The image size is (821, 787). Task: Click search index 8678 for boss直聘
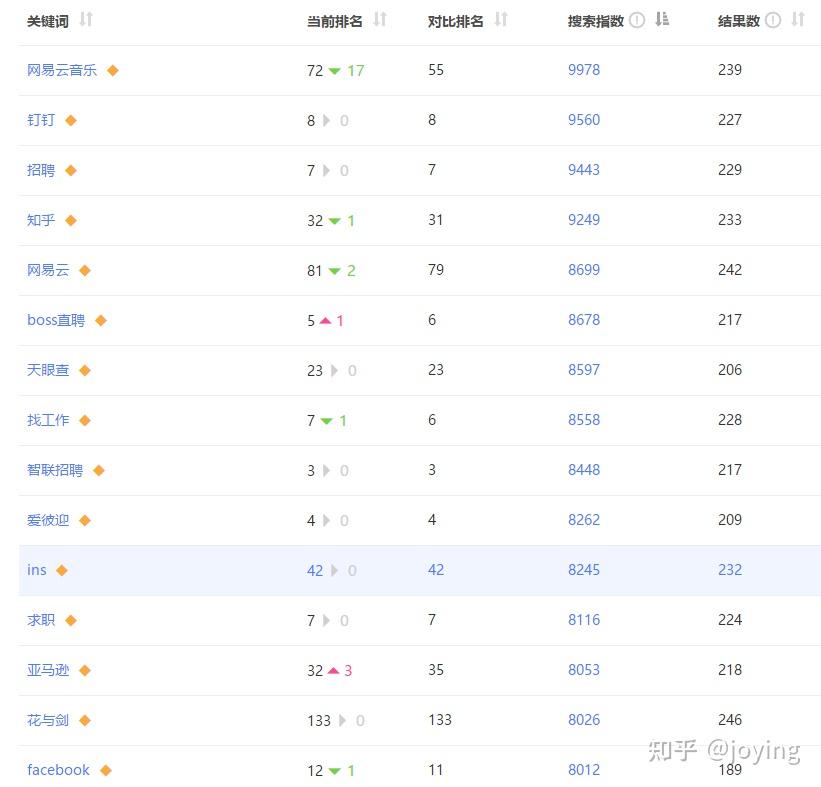[584, 320]
